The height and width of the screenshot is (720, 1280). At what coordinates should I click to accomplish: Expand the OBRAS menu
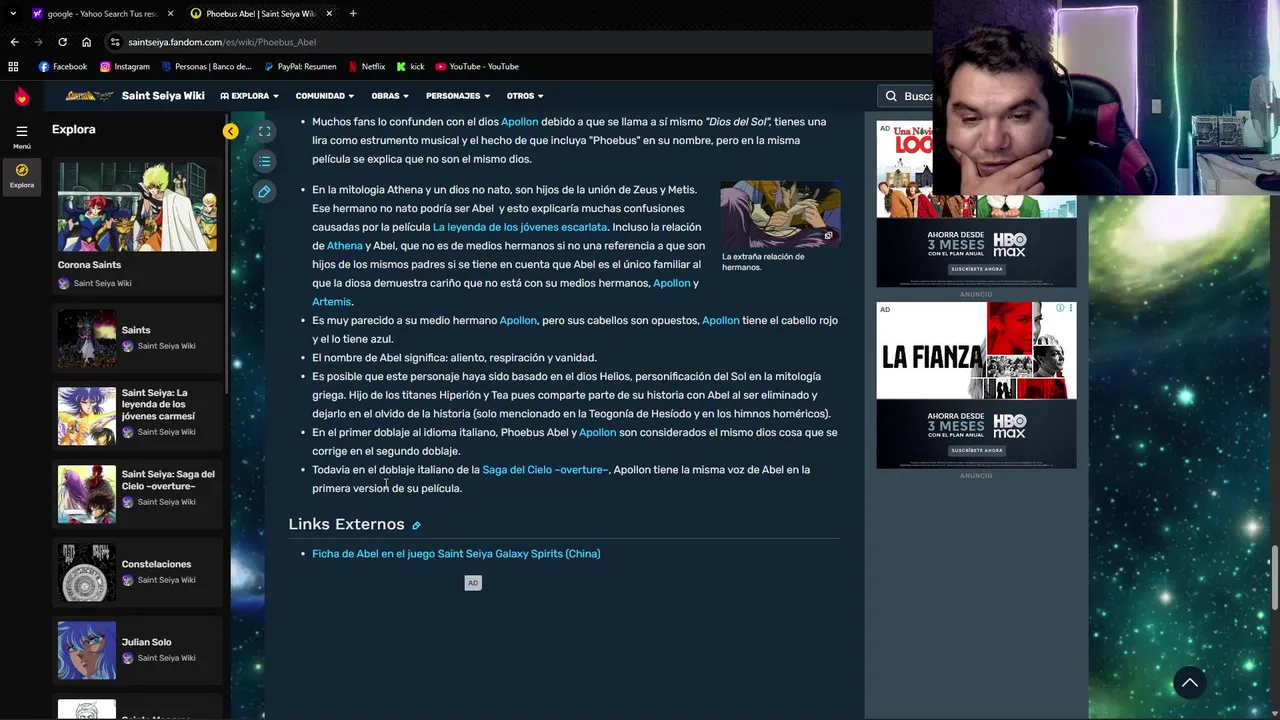[390, 96]
